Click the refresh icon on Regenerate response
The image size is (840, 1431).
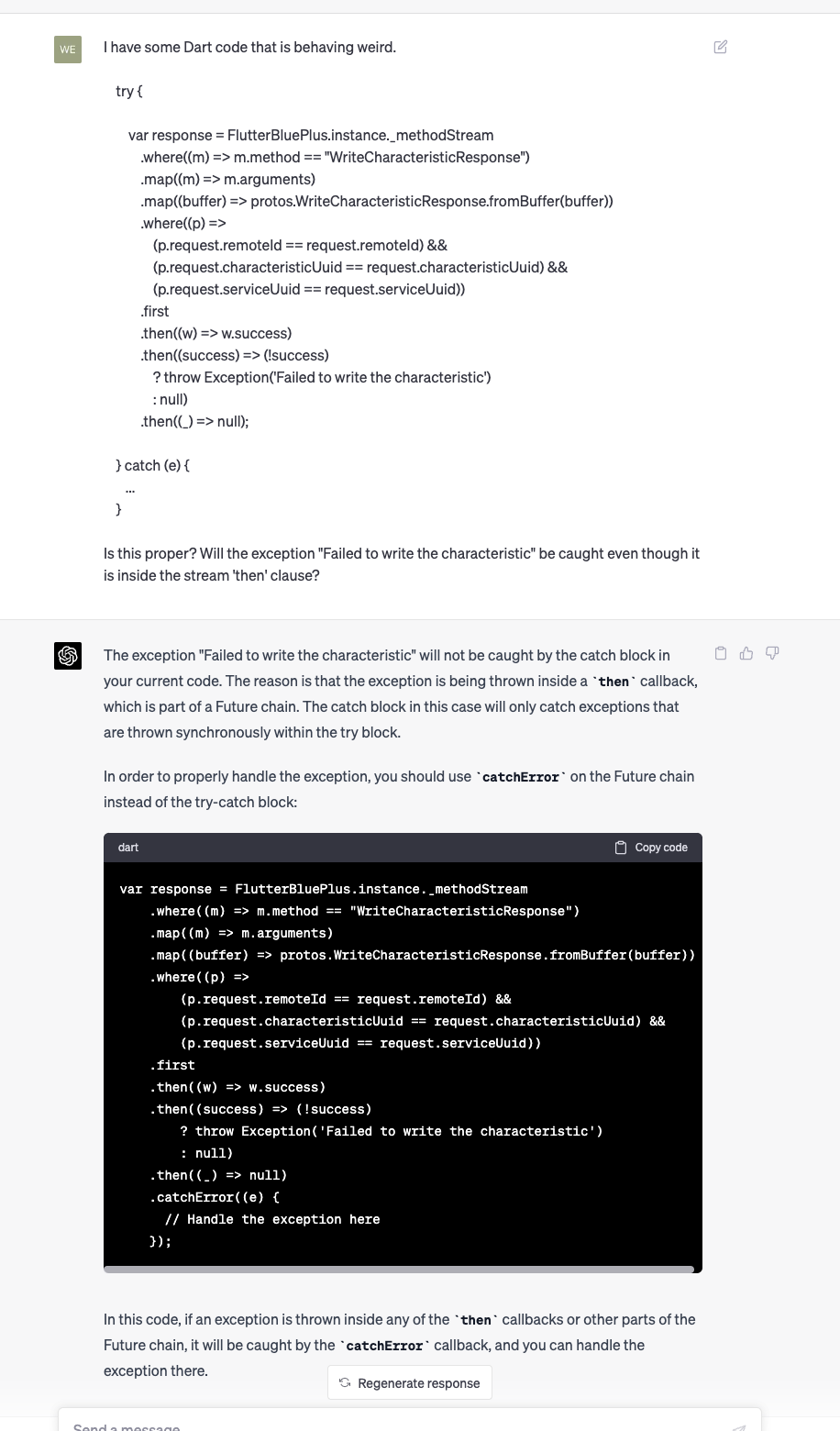tap(344, 1382)
